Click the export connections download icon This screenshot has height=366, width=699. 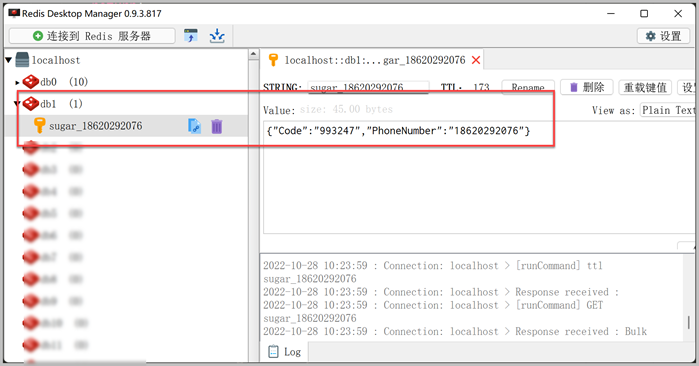(217, 36)
